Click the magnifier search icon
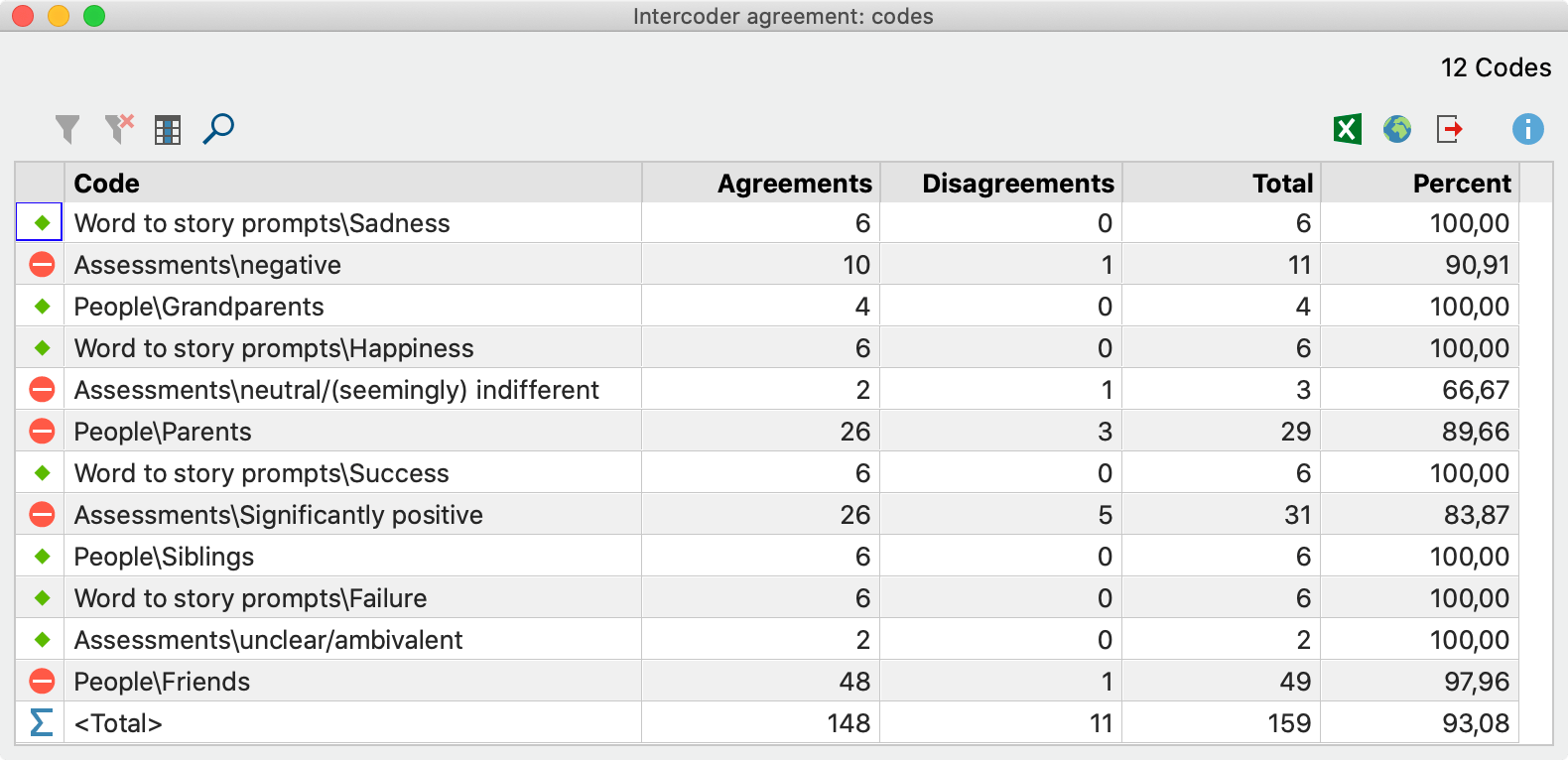 pyautogui.click(x=218, y=129)
